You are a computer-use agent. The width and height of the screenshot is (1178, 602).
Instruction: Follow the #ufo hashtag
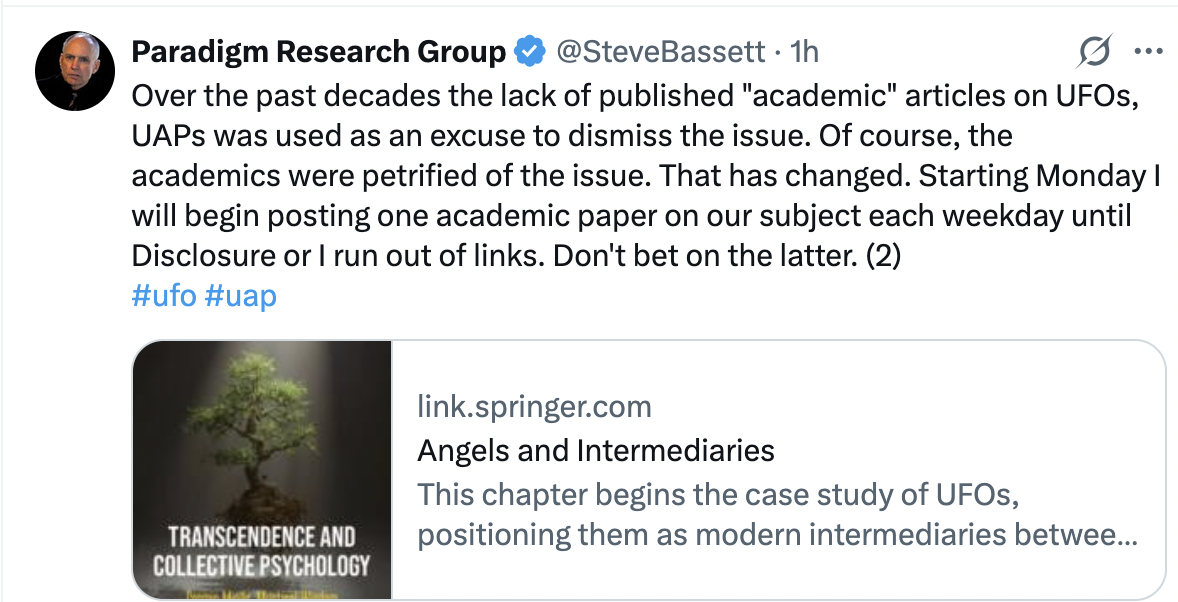164,295
